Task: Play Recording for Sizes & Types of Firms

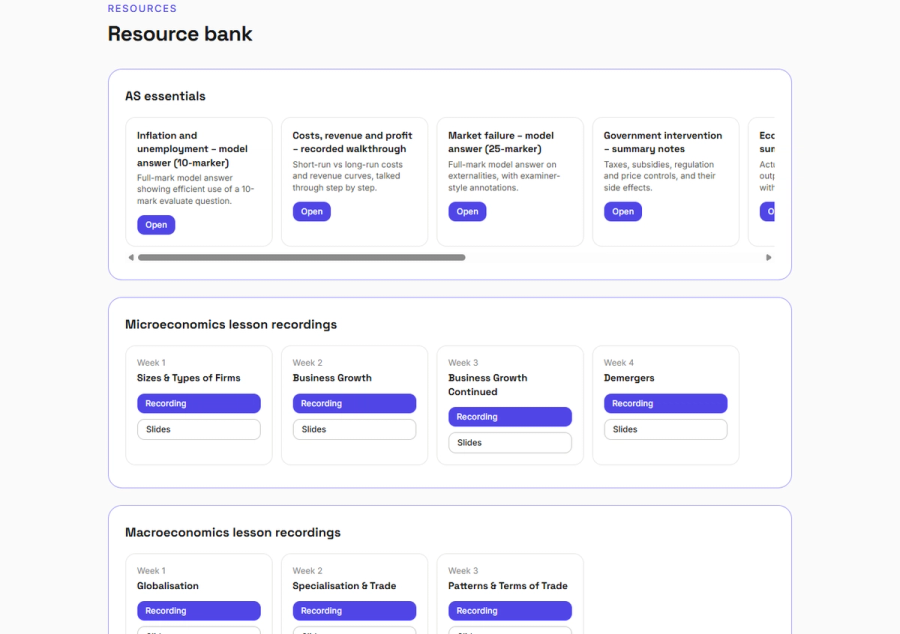Action: [x=199, y=403]
